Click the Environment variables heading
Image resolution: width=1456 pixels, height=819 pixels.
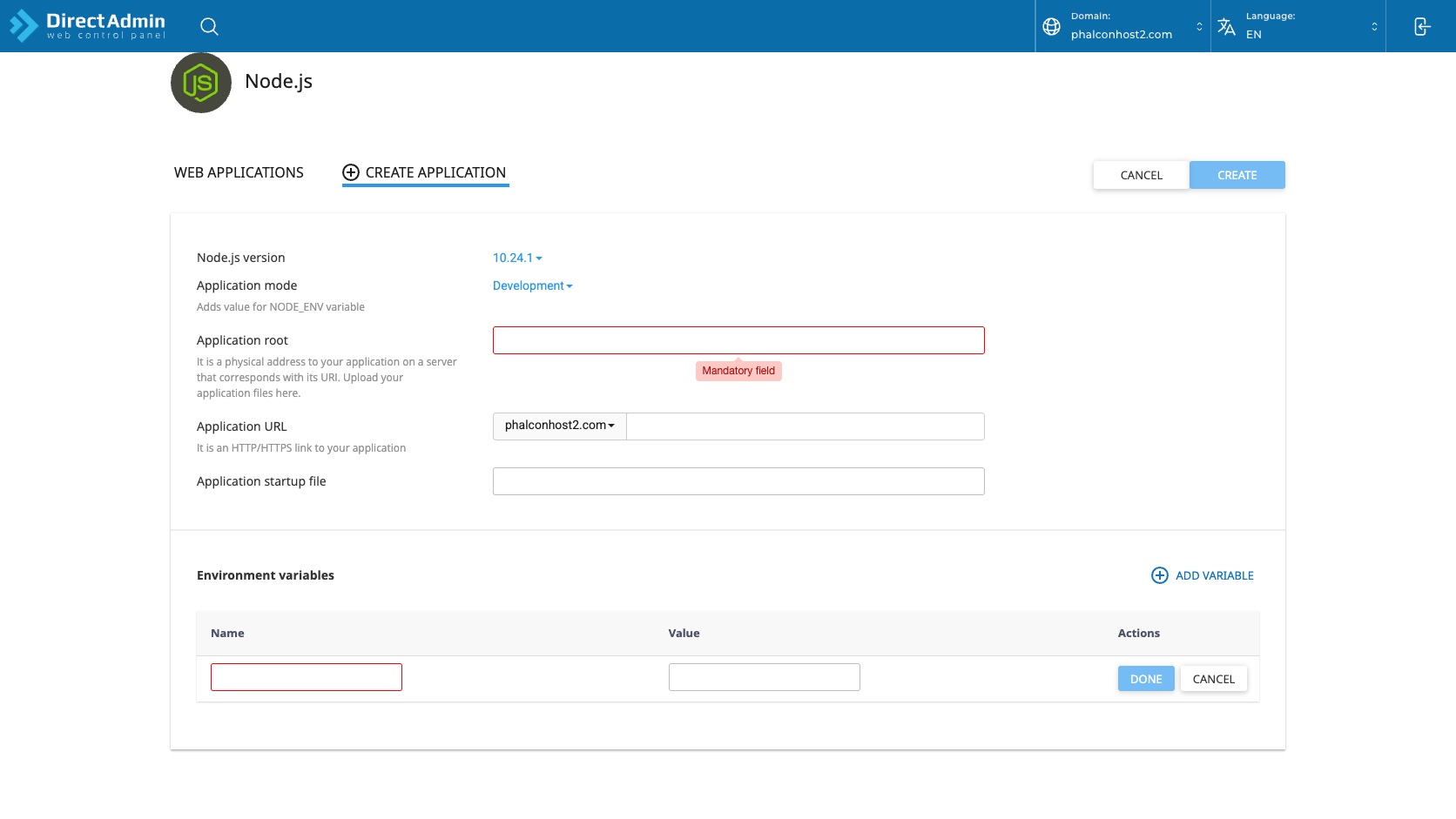[x=266, y=575]
